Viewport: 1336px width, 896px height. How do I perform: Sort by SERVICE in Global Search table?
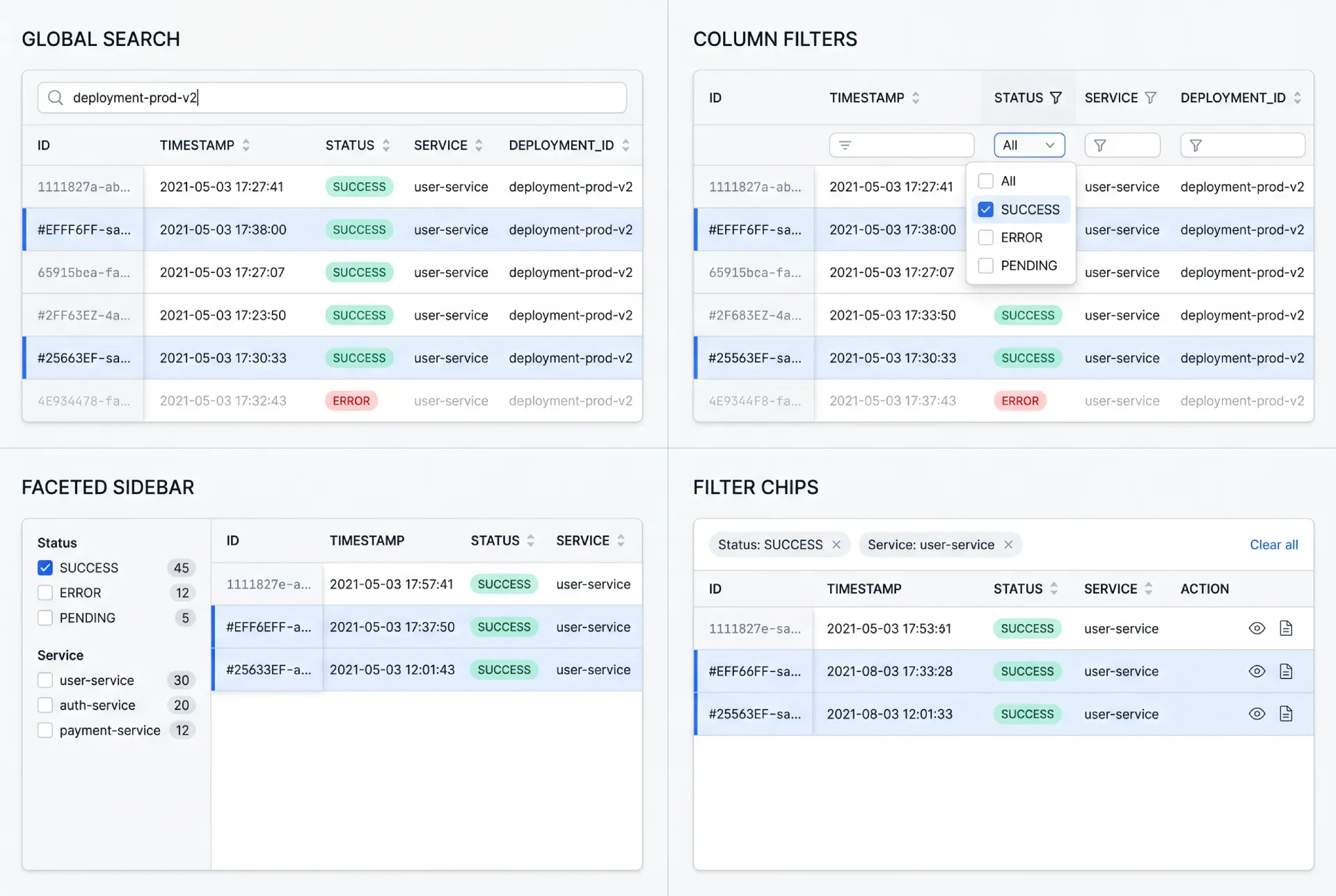coord(479,145)
